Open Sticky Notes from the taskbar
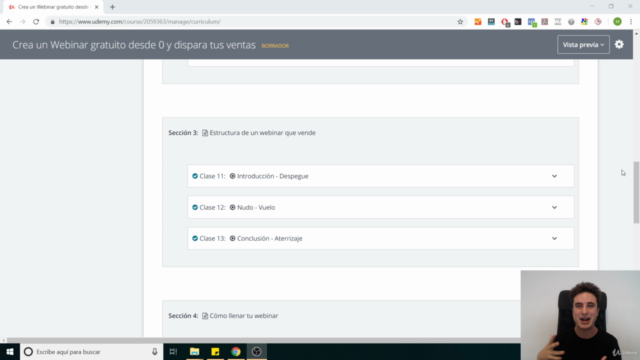This screenshot has width=640, height=360. 215,351
